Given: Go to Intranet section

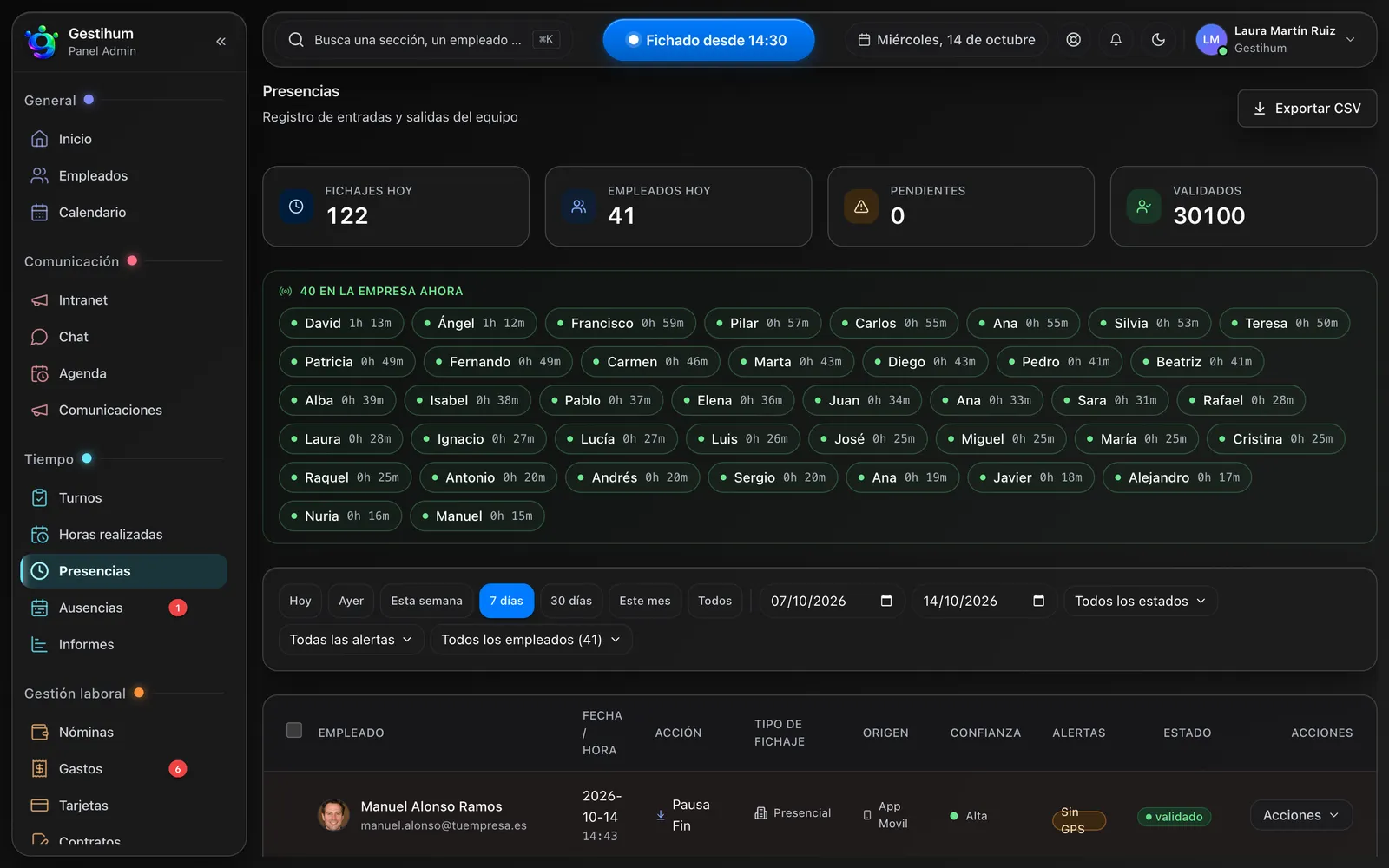Looking at the screenshot, I should (x=123, y=300).
